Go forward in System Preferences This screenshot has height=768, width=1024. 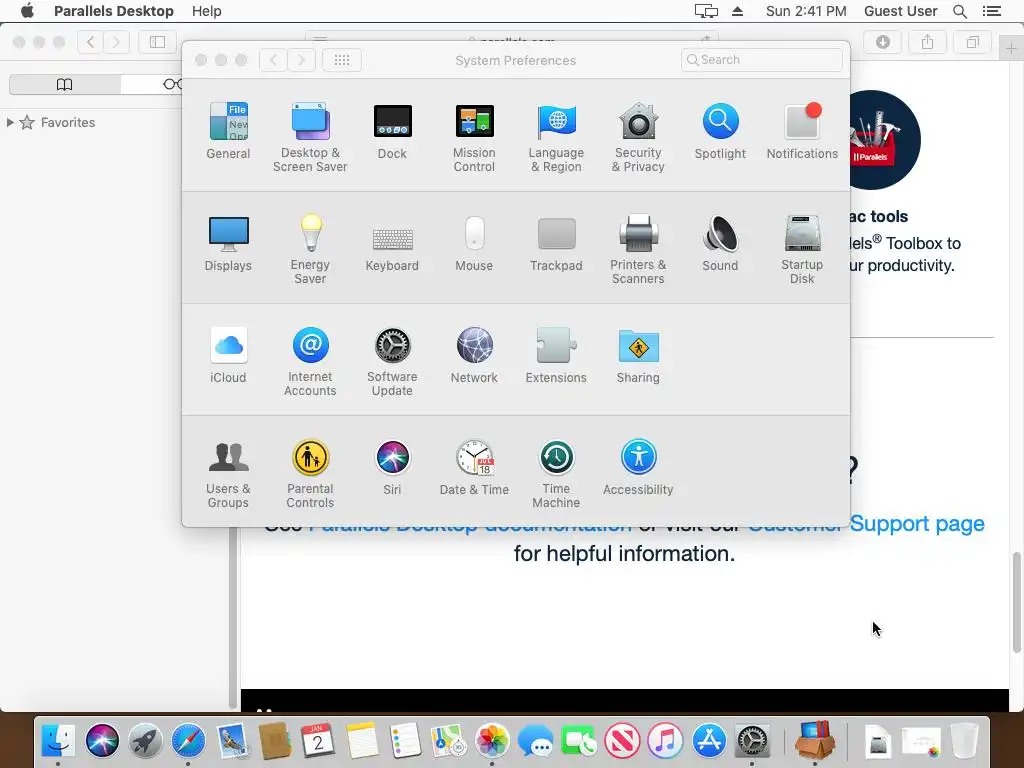coord(301,60)
